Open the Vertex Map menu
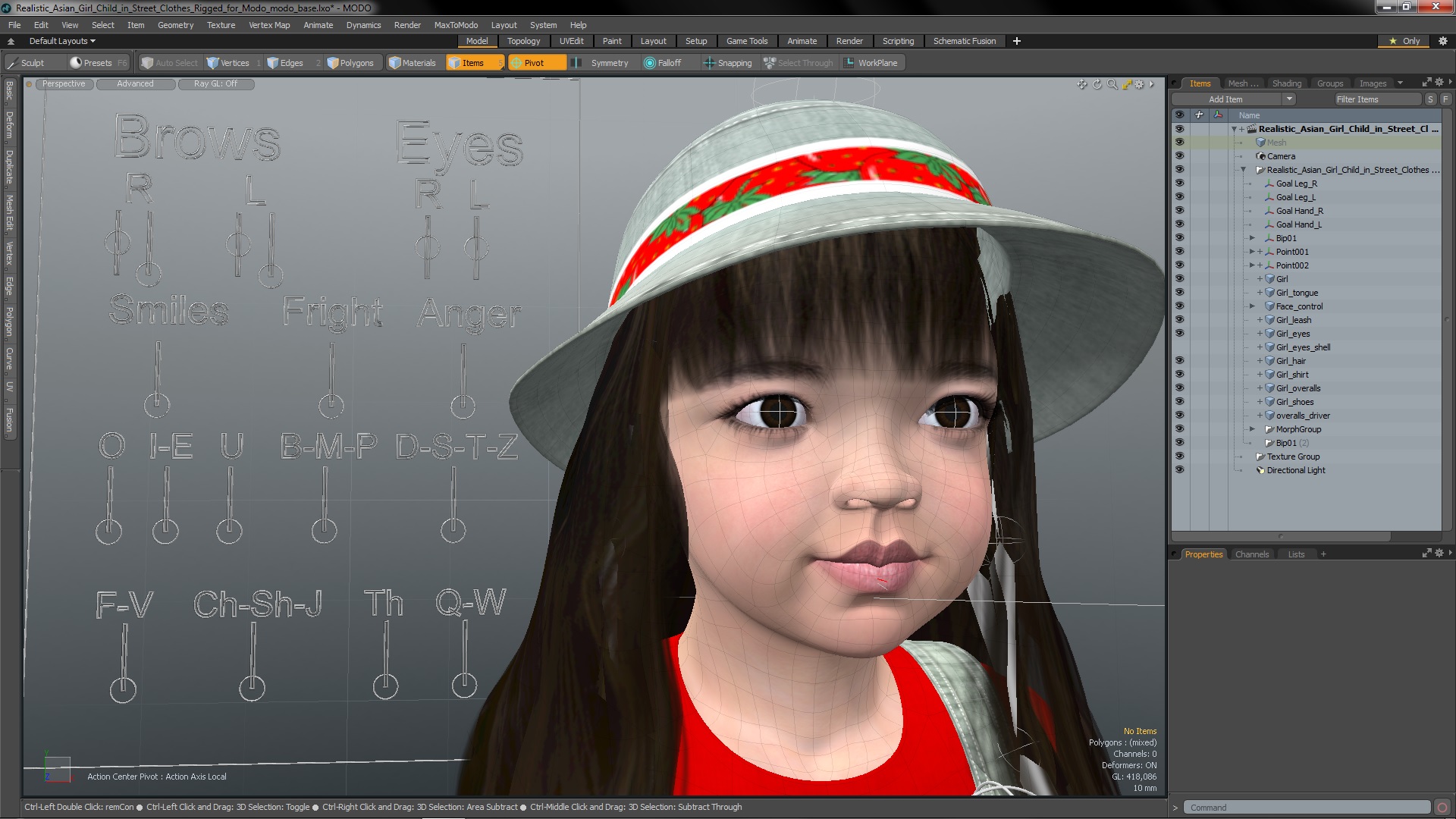The image size is (1456, 819). pyautogui.click(x=269, y=25)
